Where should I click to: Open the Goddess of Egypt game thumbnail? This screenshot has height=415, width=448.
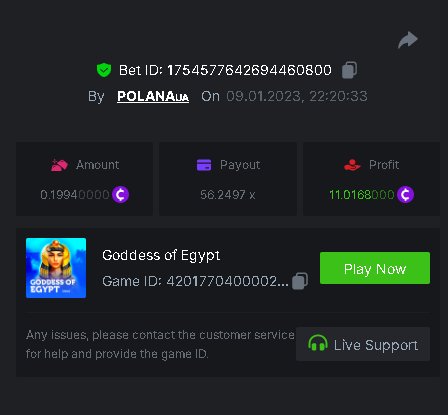(x=56, y=268)
